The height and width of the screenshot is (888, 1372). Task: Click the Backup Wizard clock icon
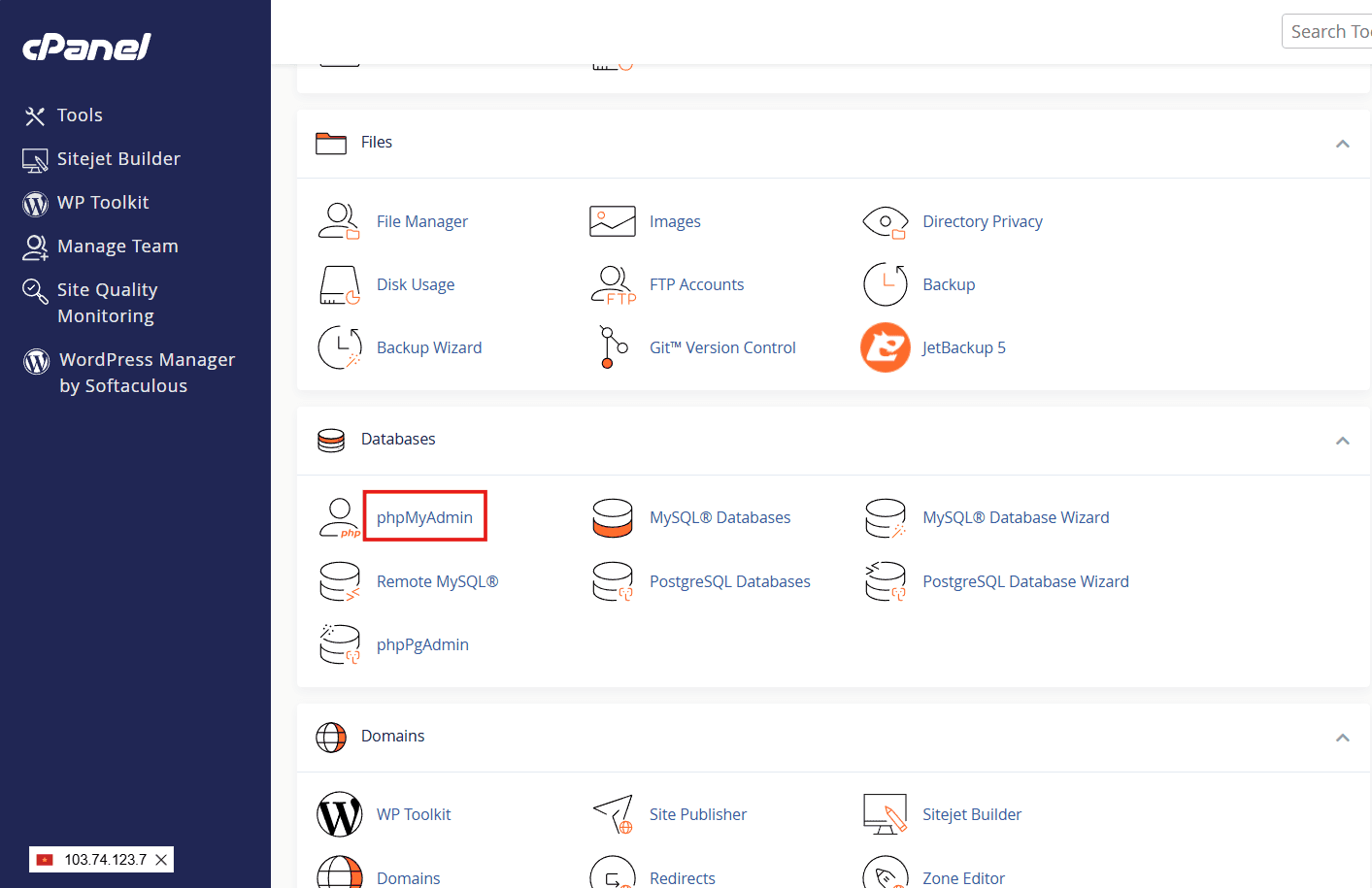click(x=339, y=346)
